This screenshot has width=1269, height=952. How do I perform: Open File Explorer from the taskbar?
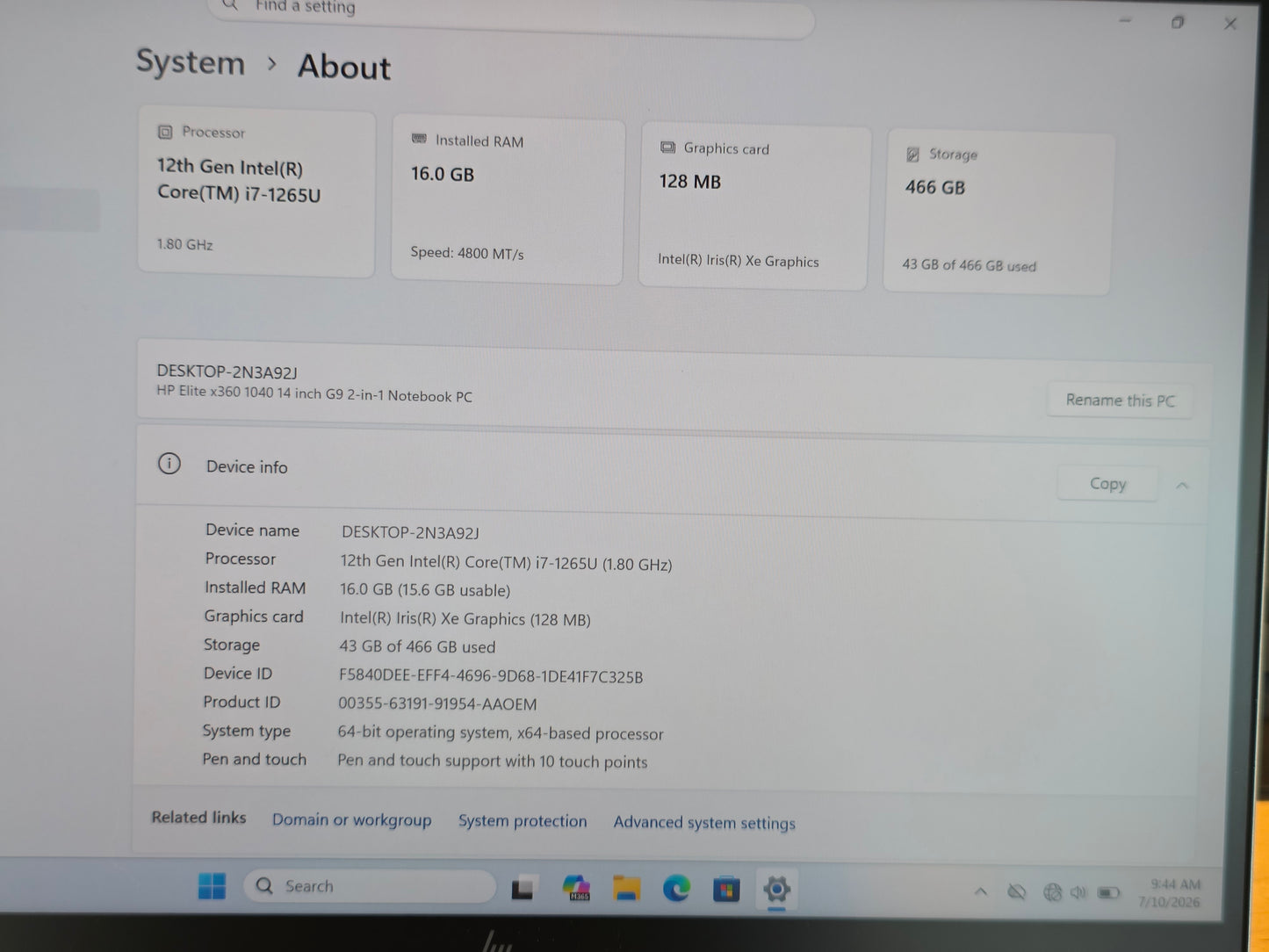pyautogui.click(x=626, y=889)
